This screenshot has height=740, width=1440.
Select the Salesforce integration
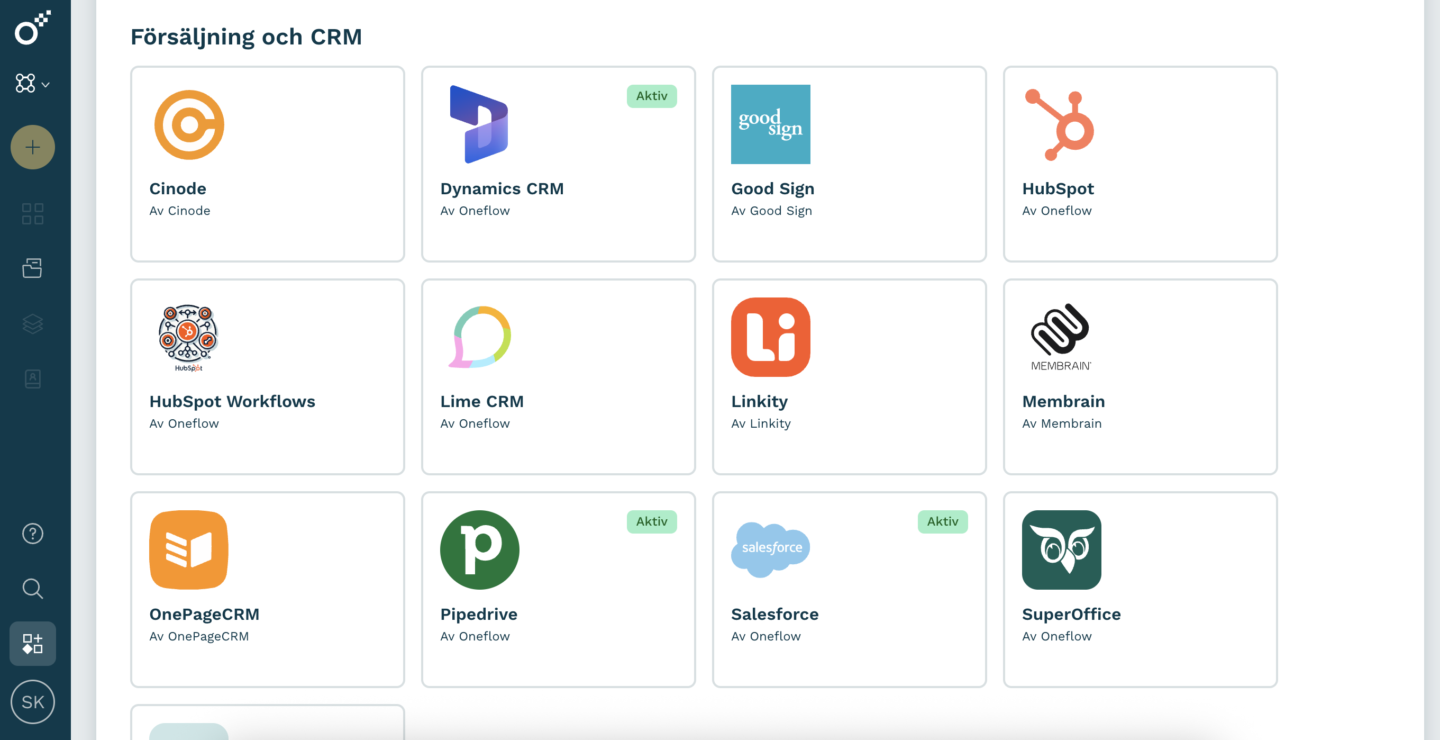tap(849, 590)
